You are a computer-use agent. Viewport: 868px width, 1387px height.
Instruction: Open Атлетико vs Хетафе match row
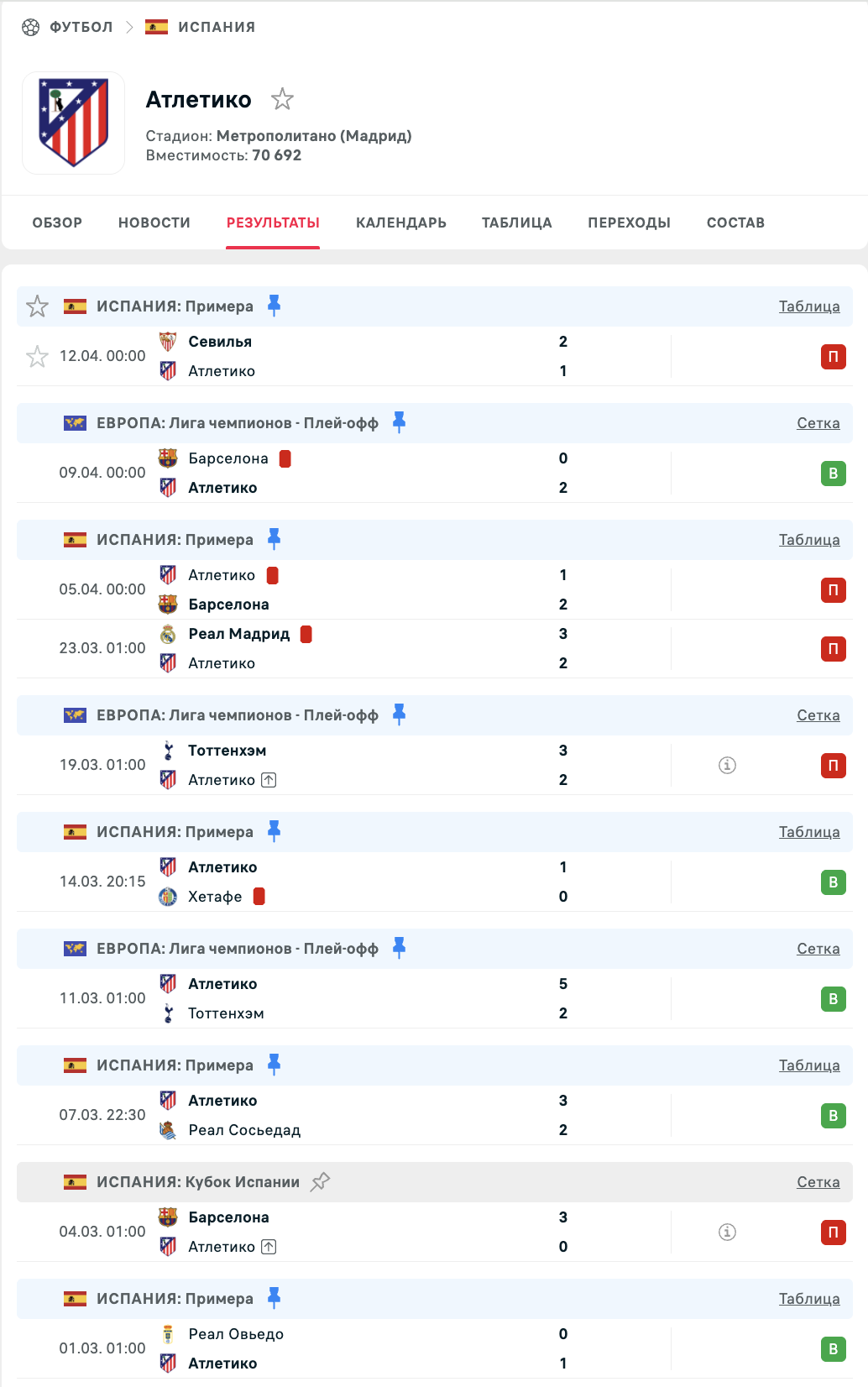420,882
